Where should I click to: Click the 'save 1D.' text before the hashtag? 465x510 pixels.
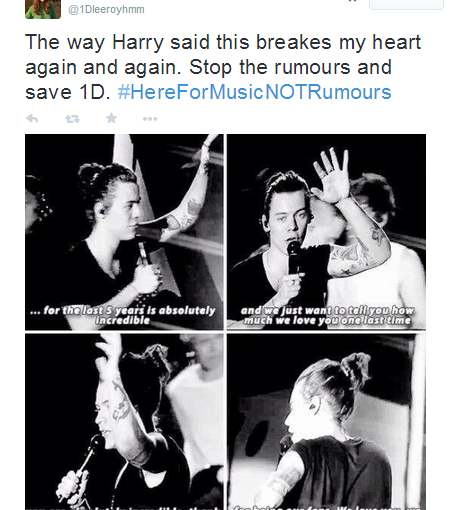click(x=68, y=92)
